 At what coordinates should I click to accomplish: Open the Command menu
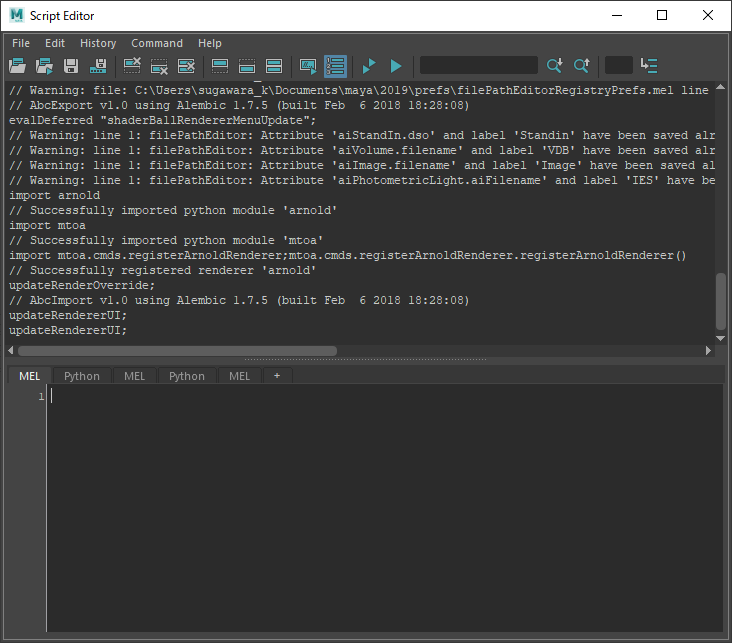(157, 43)
